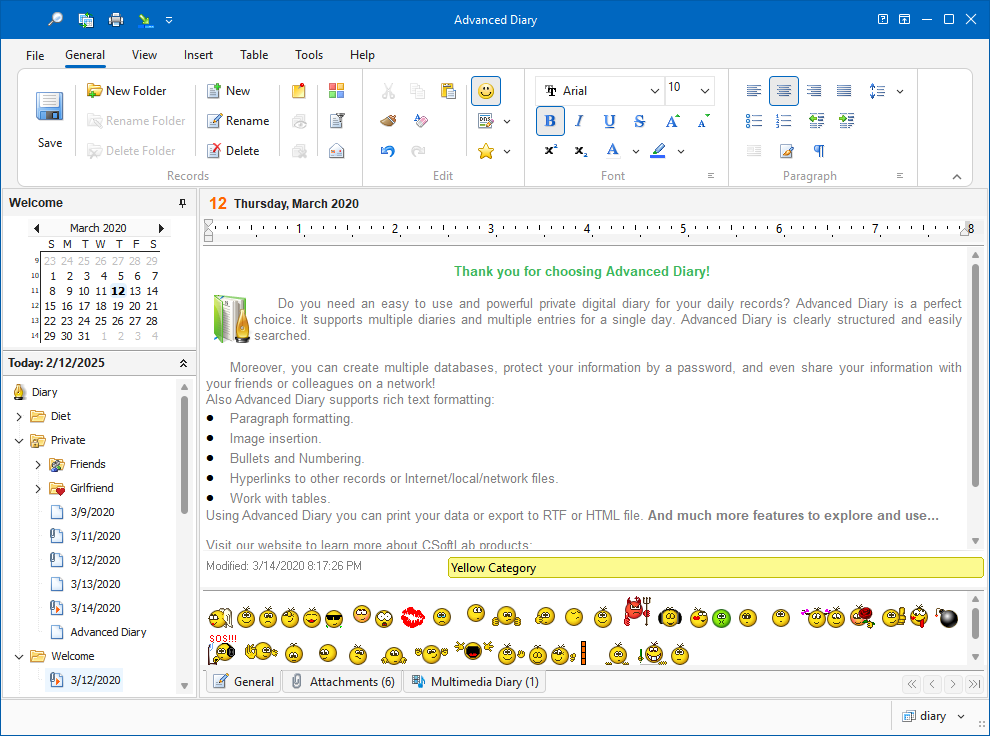
Task: Open the Attachments (6) tab
Action: [343, 682]
